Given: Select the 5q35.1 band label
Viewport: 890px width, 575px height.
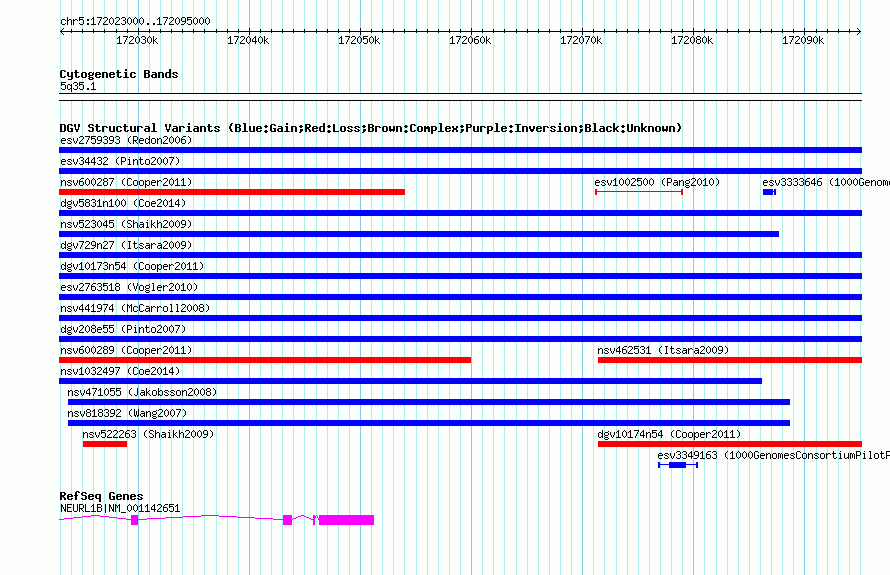Looking at the screenshot, I should pos(78,86).
